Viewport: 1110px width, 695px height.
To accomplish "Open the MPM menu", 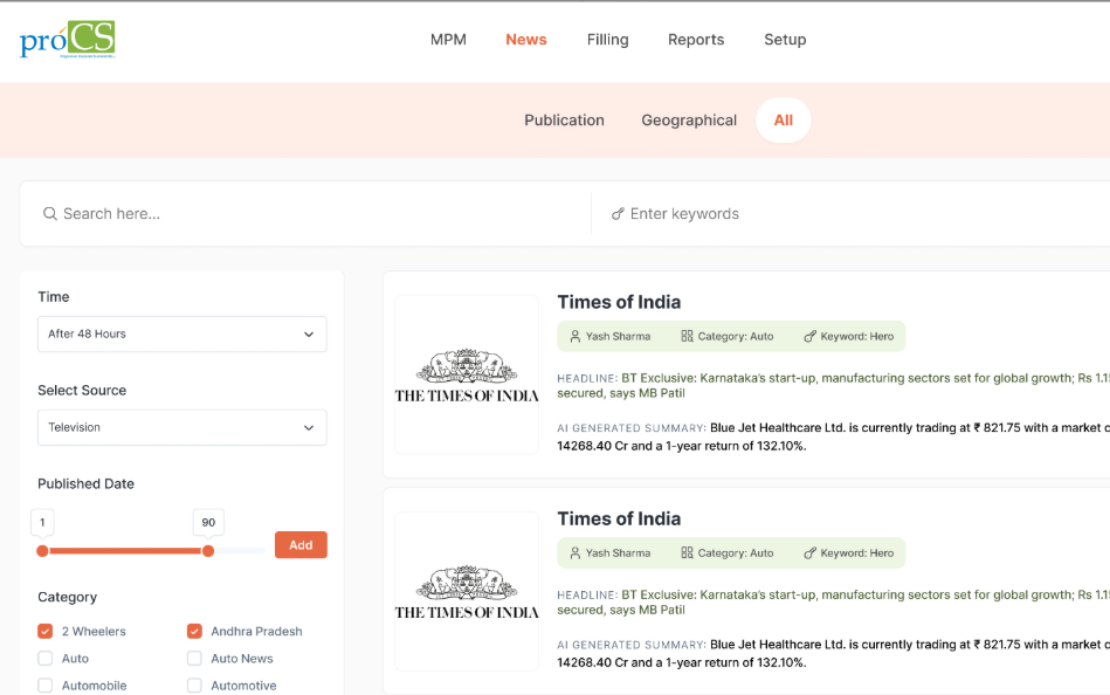I will (448, 40).
